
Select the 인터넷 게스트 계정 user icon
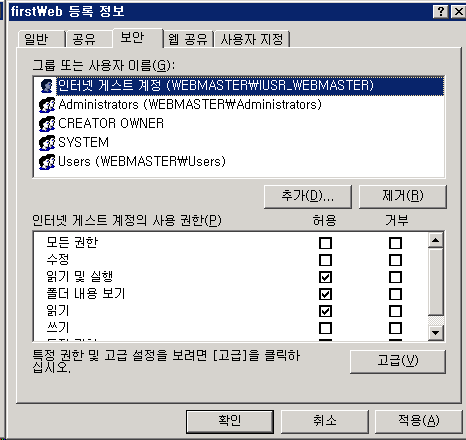pyautogui.click(x=47, y=86)
